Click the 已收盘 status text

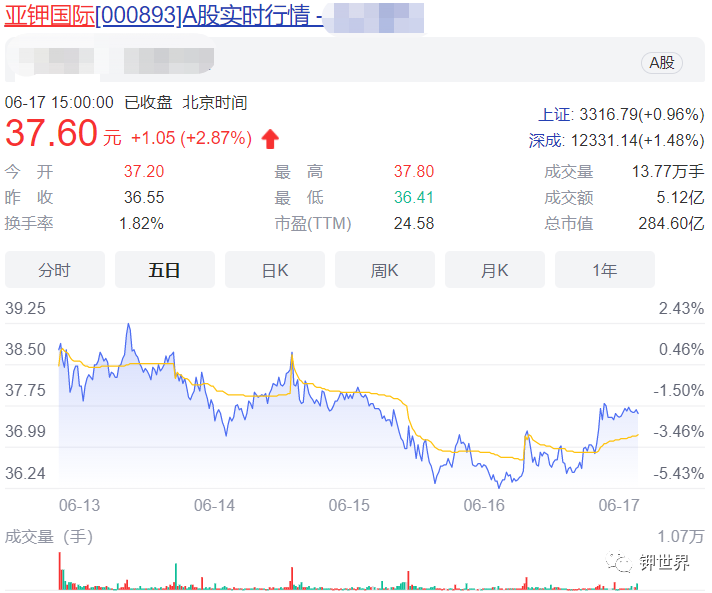148,103
